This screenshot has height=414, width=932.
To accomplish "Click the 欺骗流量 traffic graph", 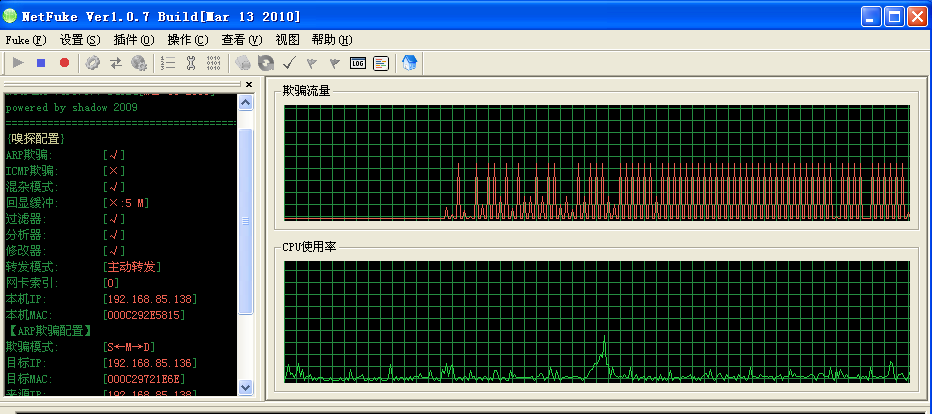I will click(597, 162).
